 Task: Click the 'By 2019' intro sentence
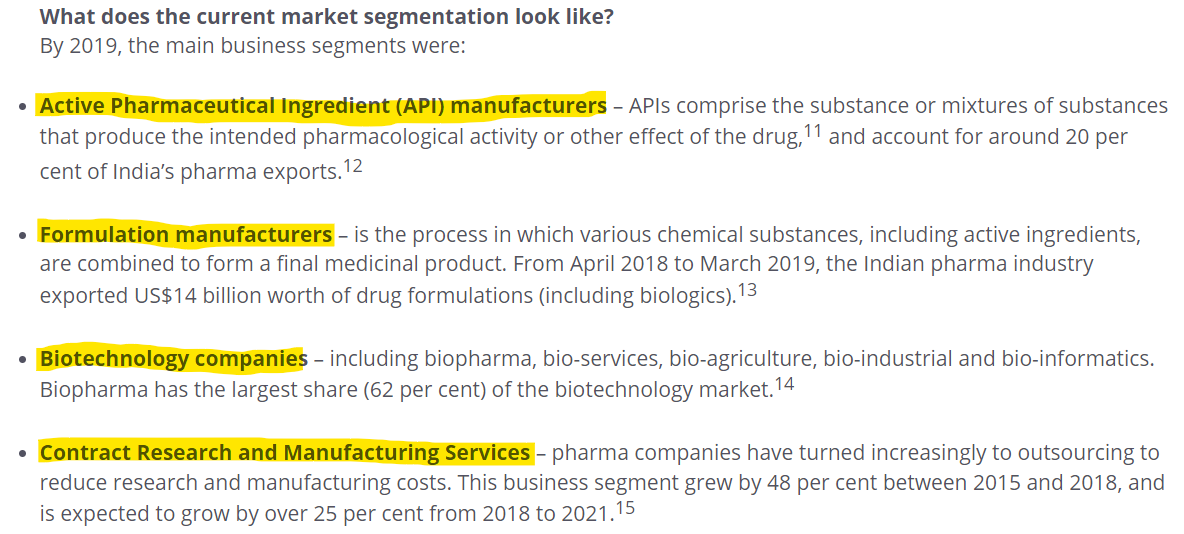(252, 47)
